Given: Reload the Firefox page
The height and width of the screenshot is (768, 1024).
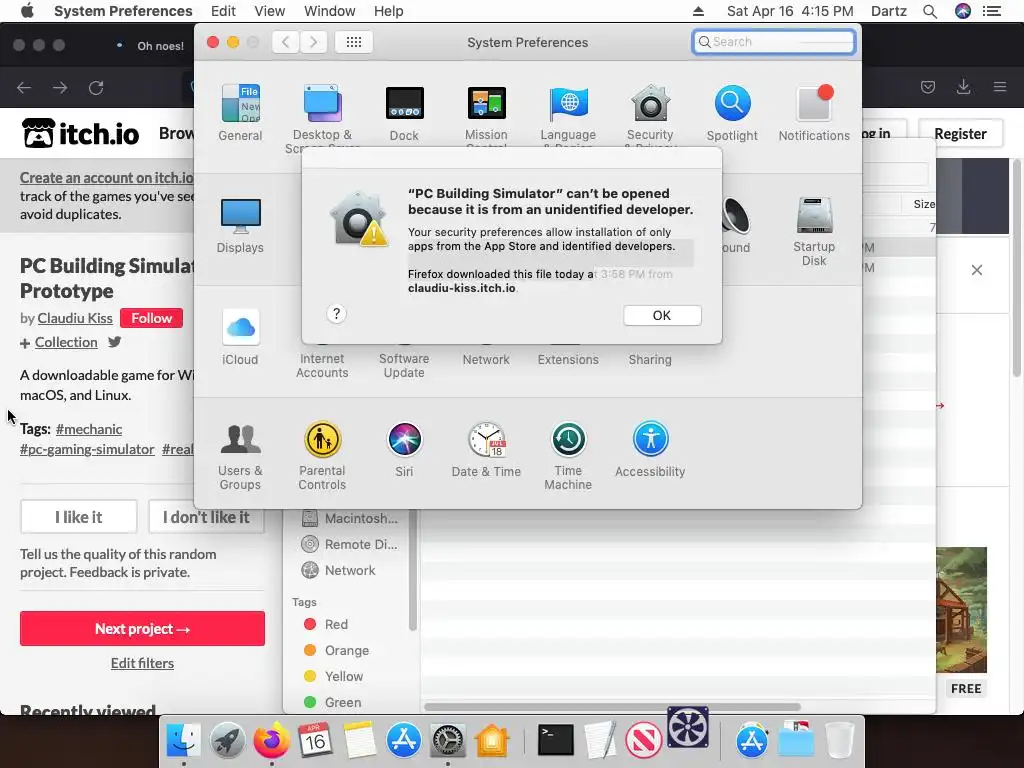Looking at the screenshot, I should [96, 88].
